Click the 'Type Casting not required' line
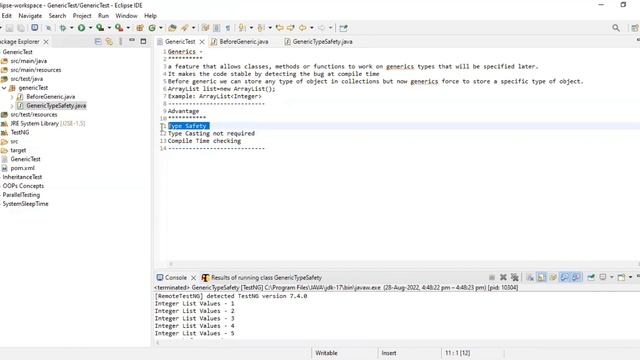Image resolution: width=640 pixels, height=360 pixels. 211,133
